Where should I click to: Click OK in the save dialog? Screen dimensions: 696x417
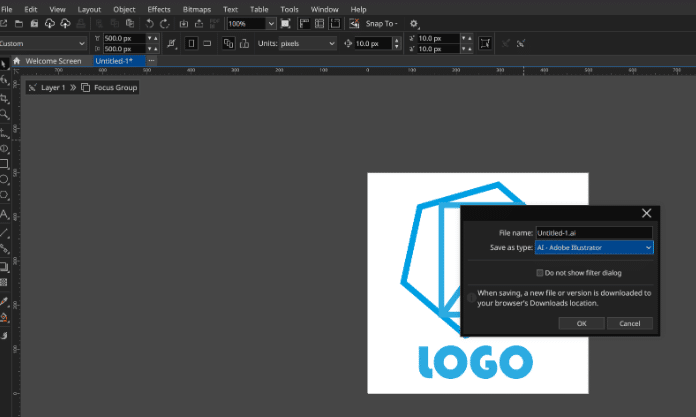(581, 323)
